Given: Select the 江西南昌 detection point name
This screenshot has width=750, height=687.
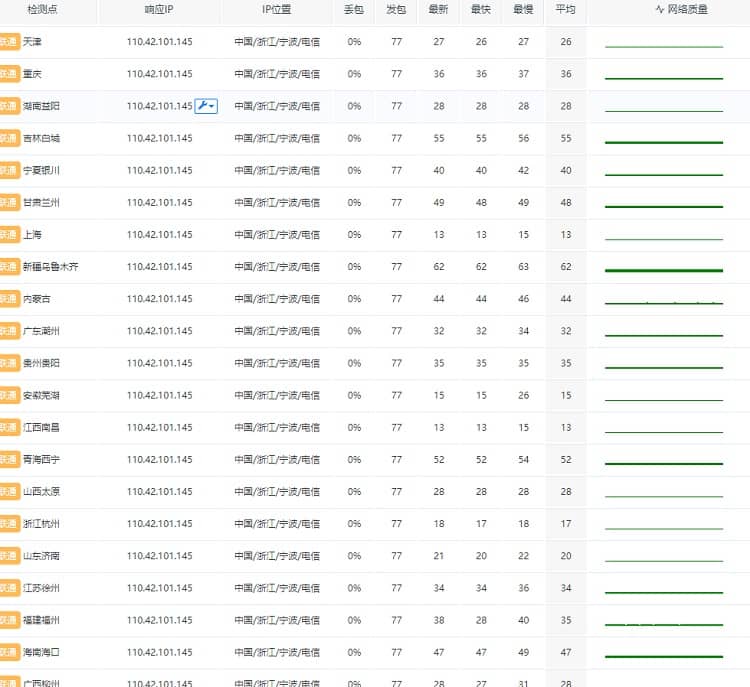Looking at the screenshot, I should tap(41, 427).
